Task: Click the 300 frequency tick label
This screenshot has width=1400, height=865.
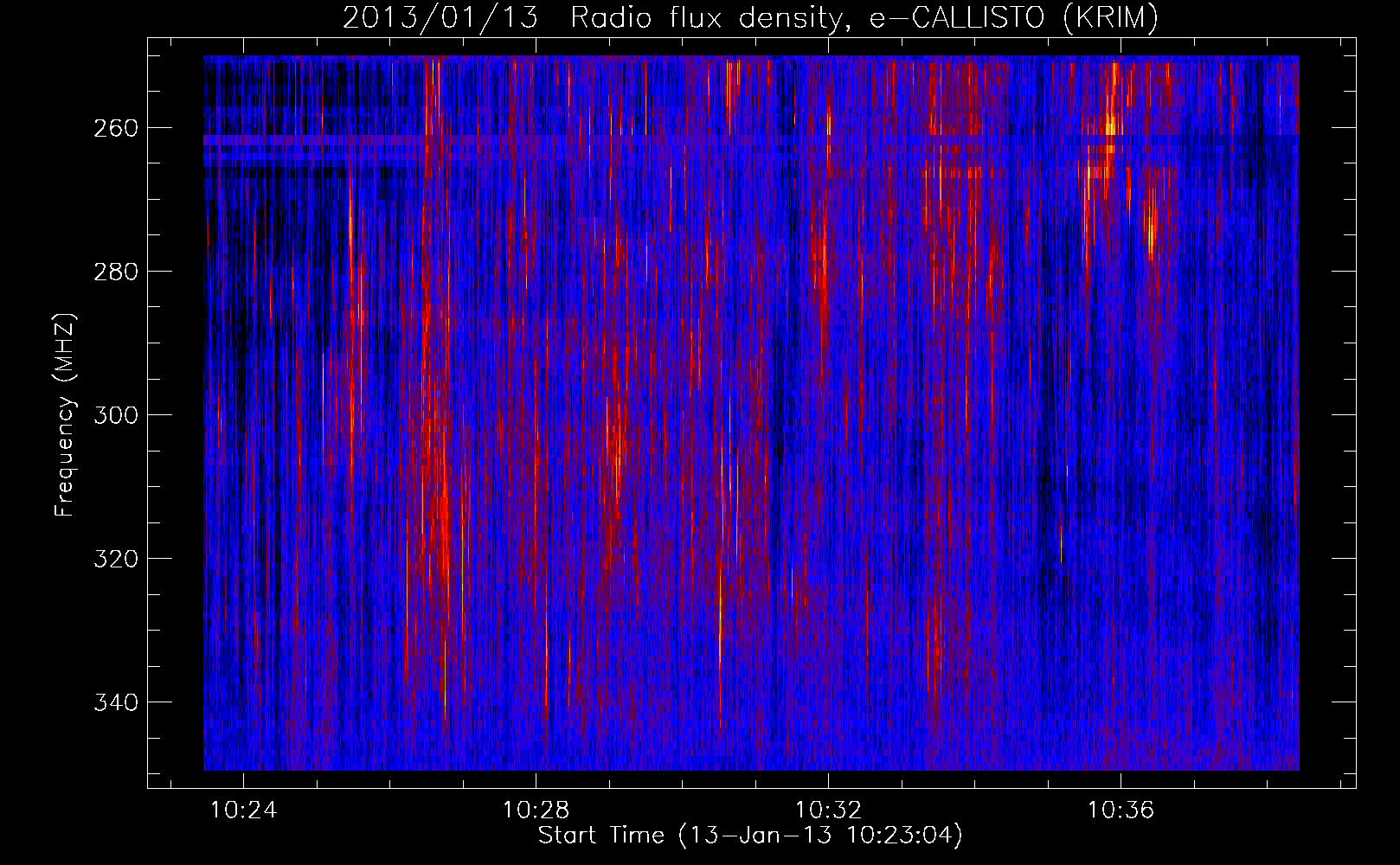Action: tap(115, 415)
